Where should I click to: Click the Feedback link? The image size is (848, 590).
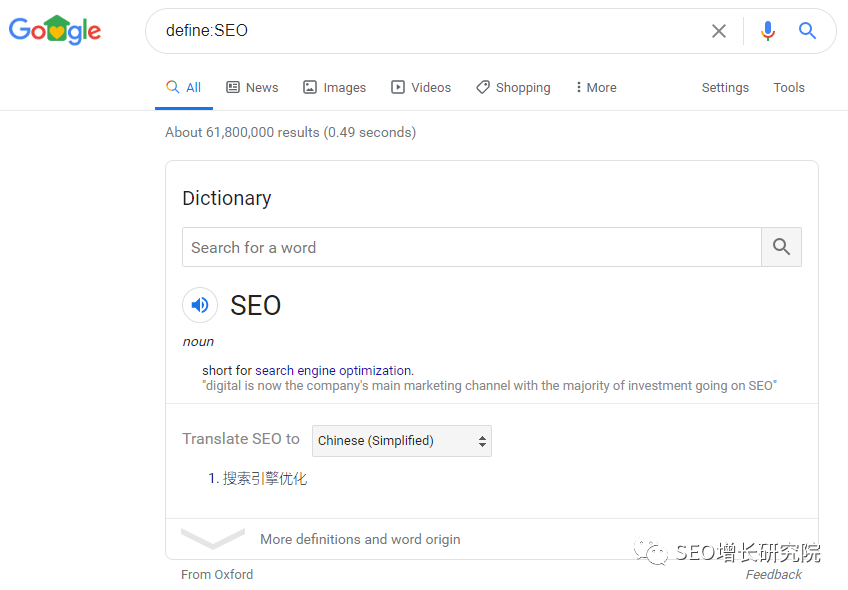774,575
